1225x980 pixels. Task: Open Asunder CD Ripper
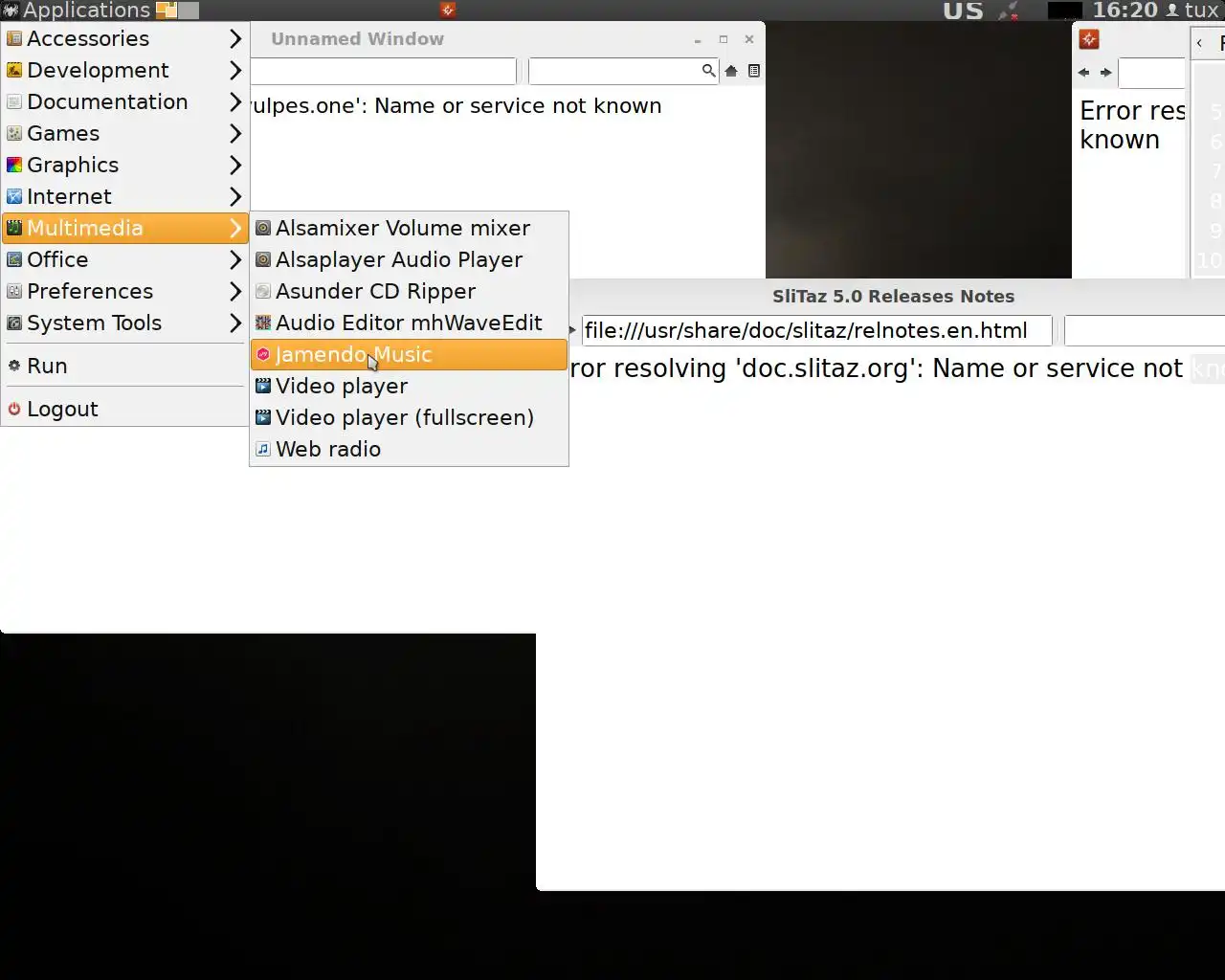(x=409, y=292)
